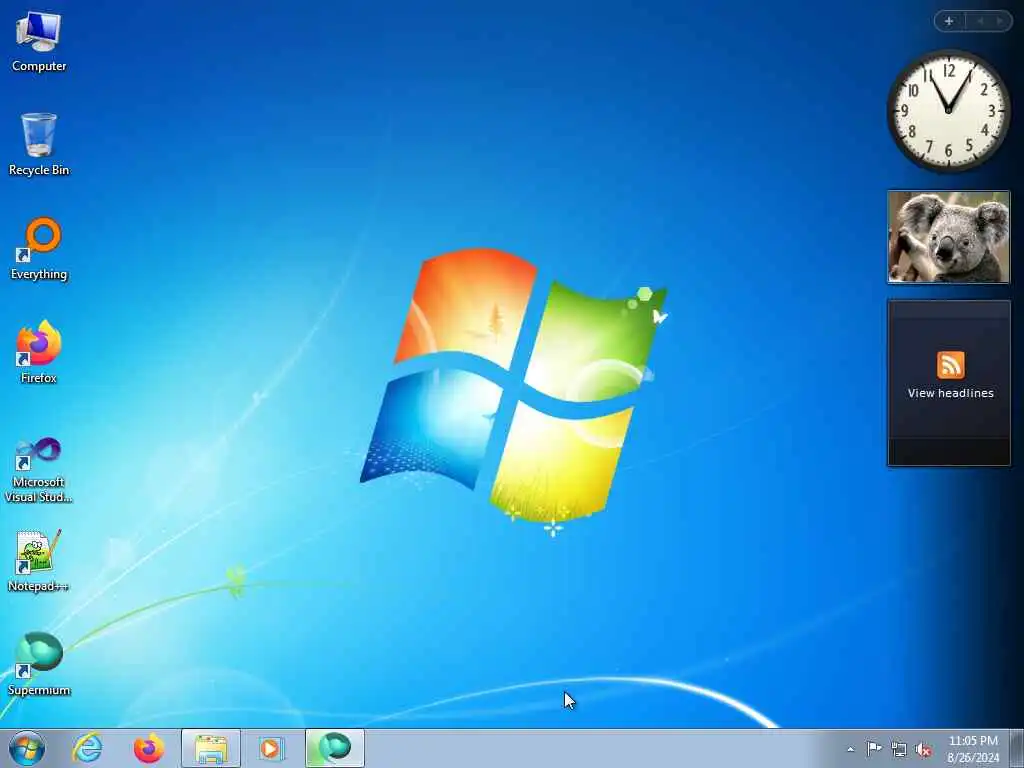
Task: Click the gadget next arrow button
Action: click(999, 21)
